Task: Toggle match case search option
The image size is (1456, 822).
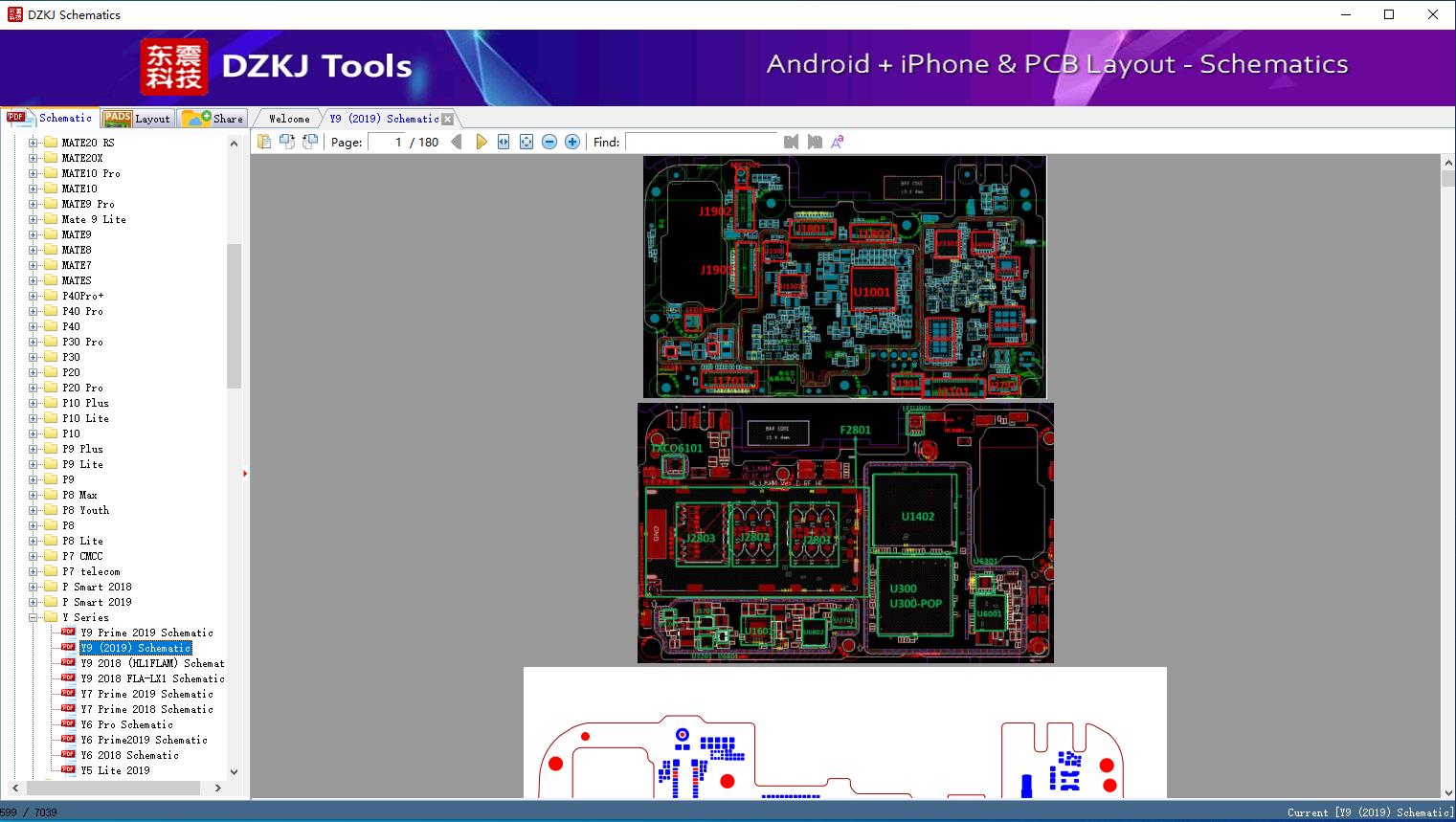Action: 838,142
